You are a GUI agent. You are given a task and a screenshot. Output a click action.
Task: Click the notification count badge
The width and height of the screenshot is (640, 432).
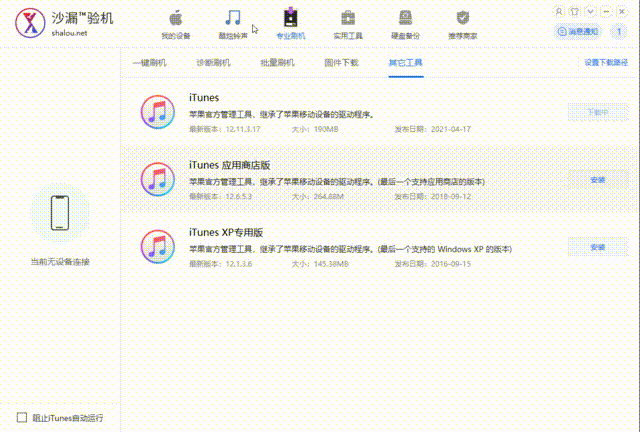pyautogui.click(x=619, y=31)
